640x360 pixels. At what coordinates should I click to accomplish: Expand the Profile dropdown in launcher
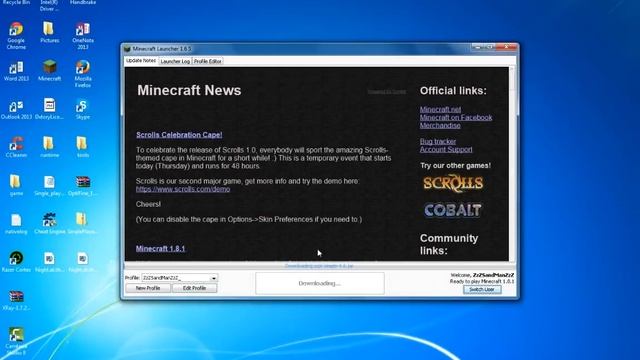click(x=213, y=278)
